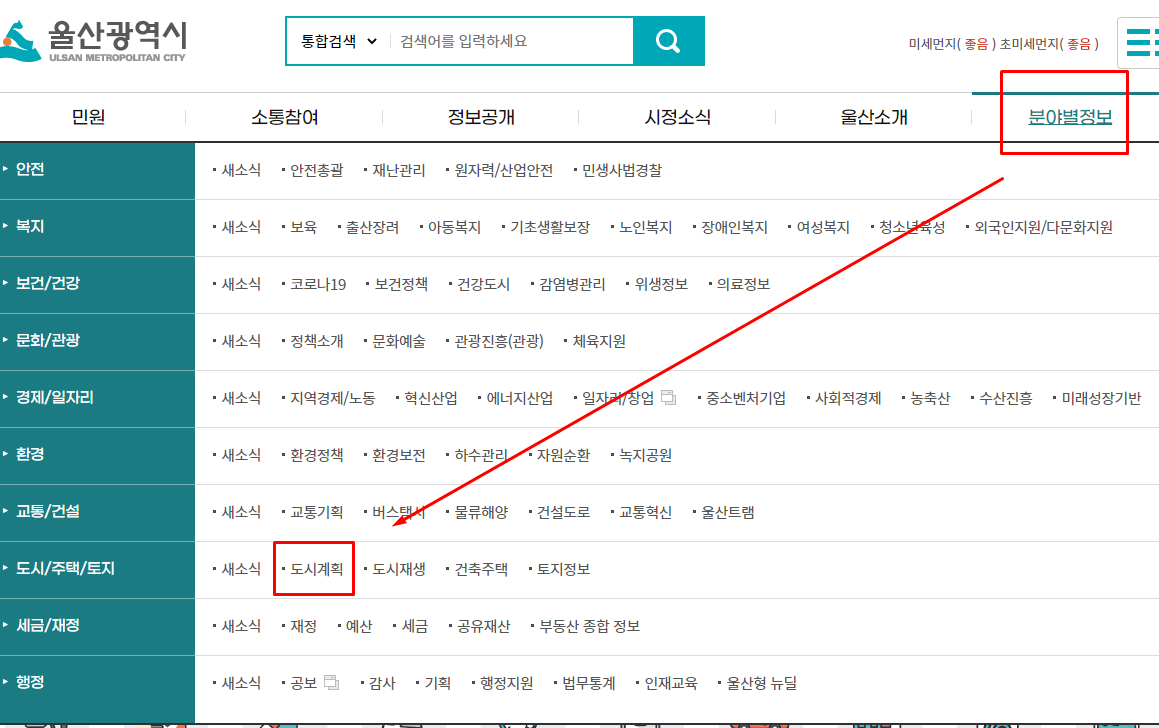The width and height of the screenshot is (1159, 728).
Task: Open the 보육 link in 복지 row
Action: 303,227
